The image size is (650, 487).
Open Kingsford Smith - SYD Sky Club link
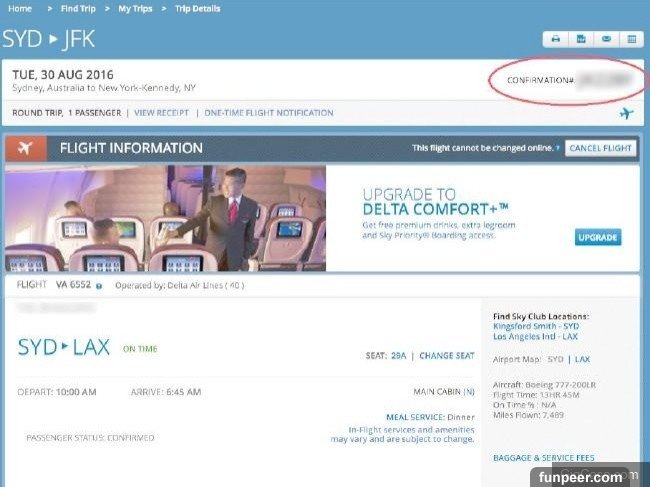click(x=536, y=326)
